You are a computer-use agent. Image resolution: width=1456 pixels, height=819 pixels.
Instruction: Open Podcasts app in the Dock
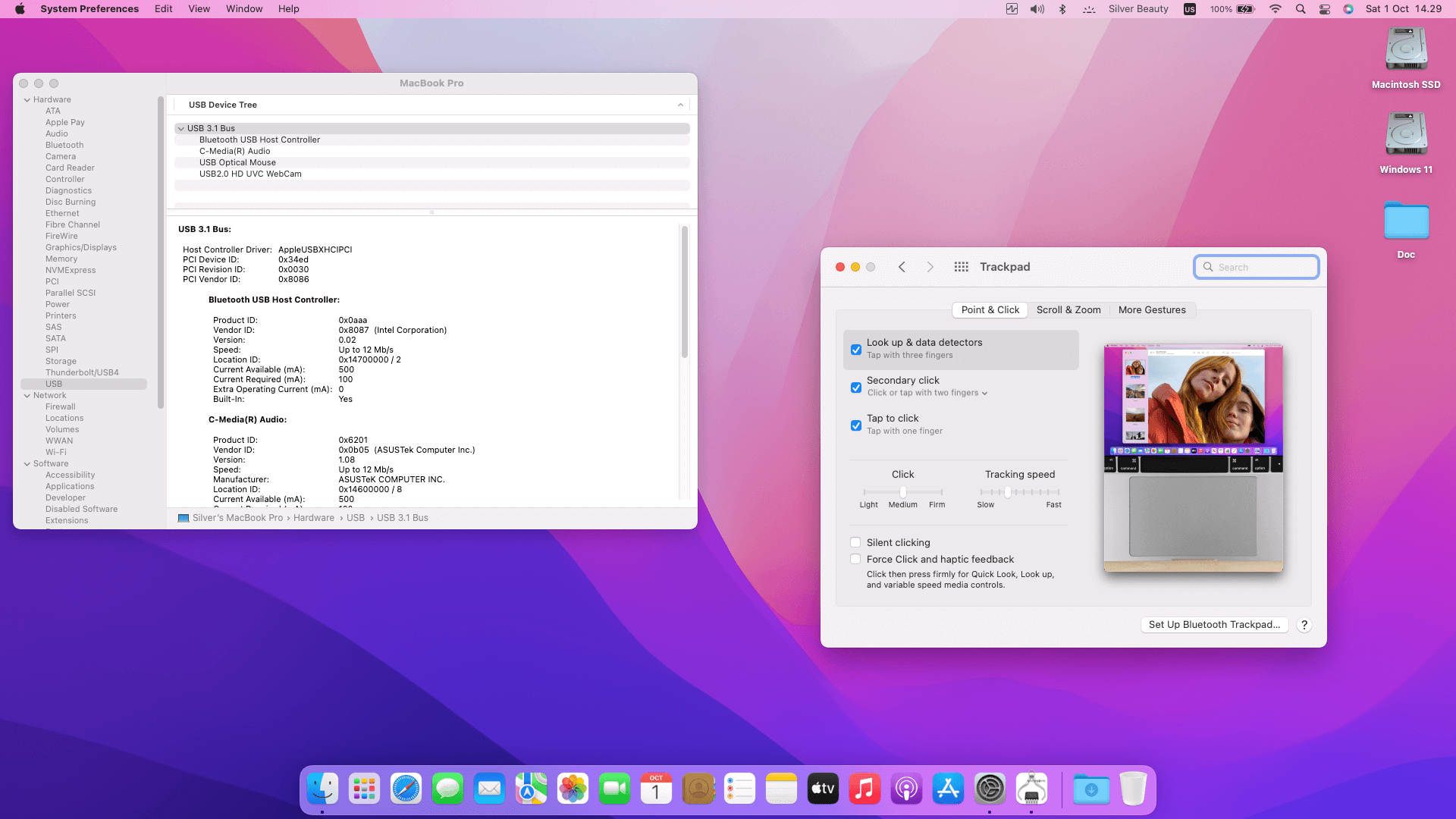coord(907,789)
